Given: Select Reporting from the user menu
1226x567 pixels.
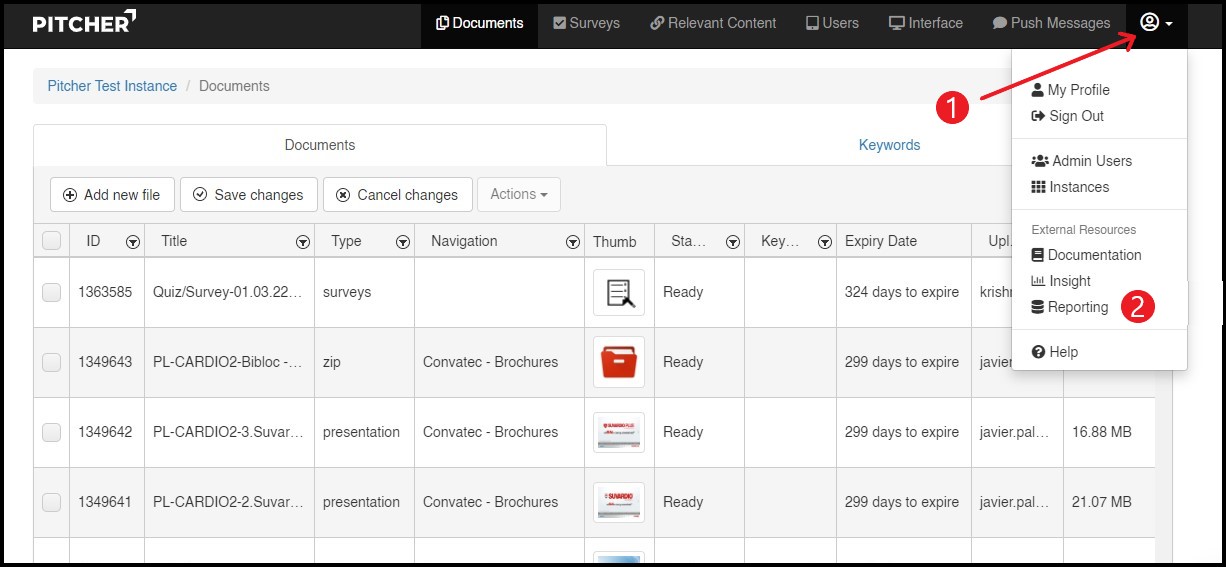Looking at the screenshot, I should tap(1077, 307).
